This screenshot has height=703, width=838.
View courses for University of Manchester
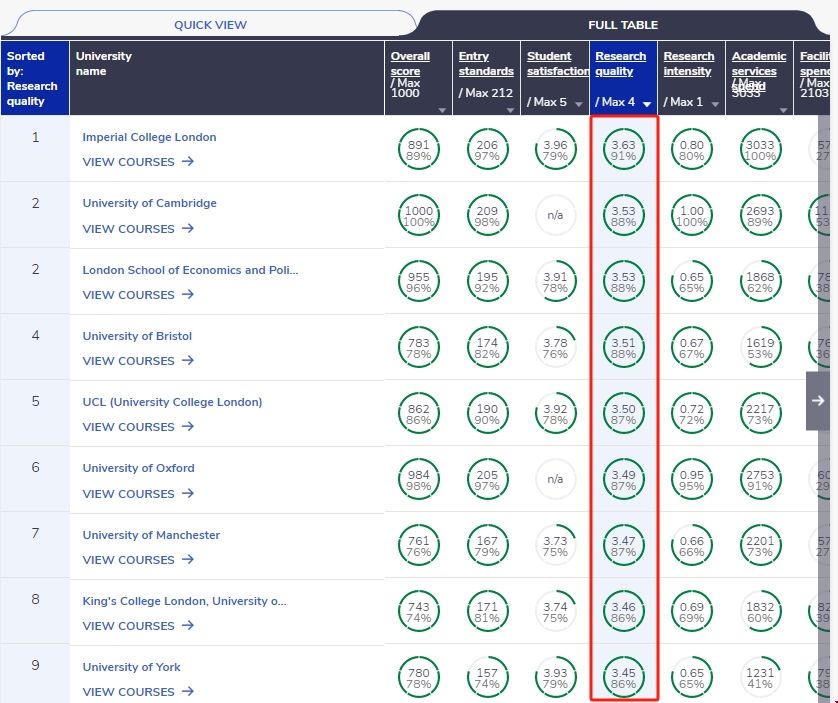point(138,560)
